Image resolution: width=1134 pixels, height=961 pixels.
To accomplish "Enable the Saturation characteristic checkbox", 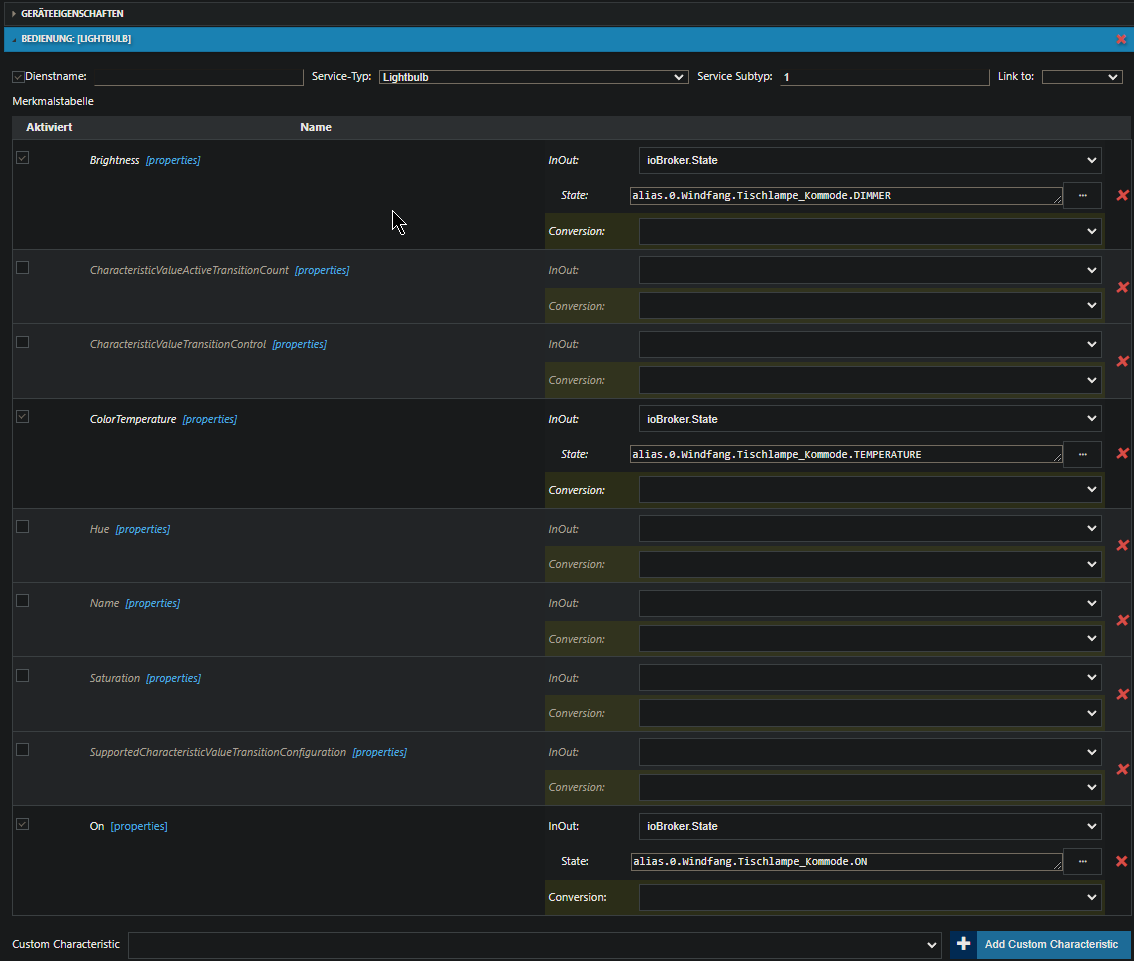I will coord(22,676).
